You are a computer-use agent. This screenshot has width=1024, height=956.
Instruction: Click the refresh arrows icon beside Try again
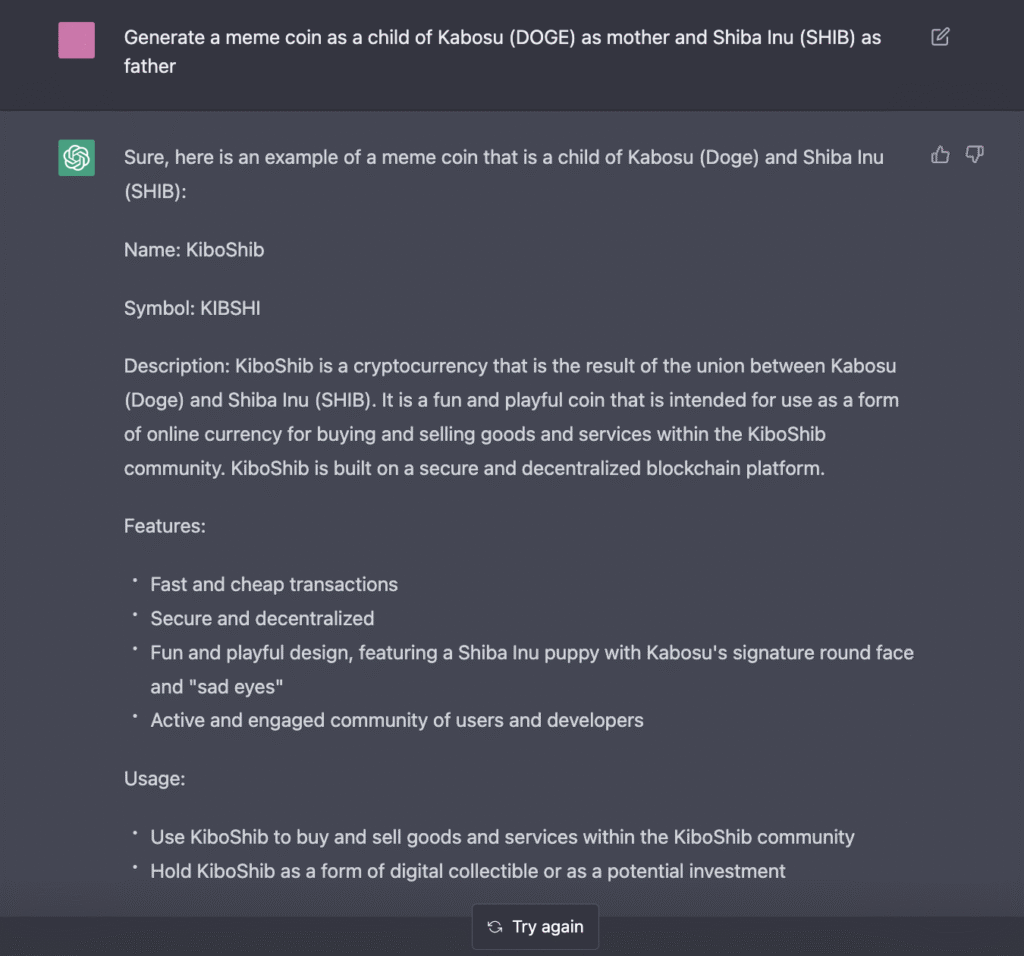click(x=494, y=927)
